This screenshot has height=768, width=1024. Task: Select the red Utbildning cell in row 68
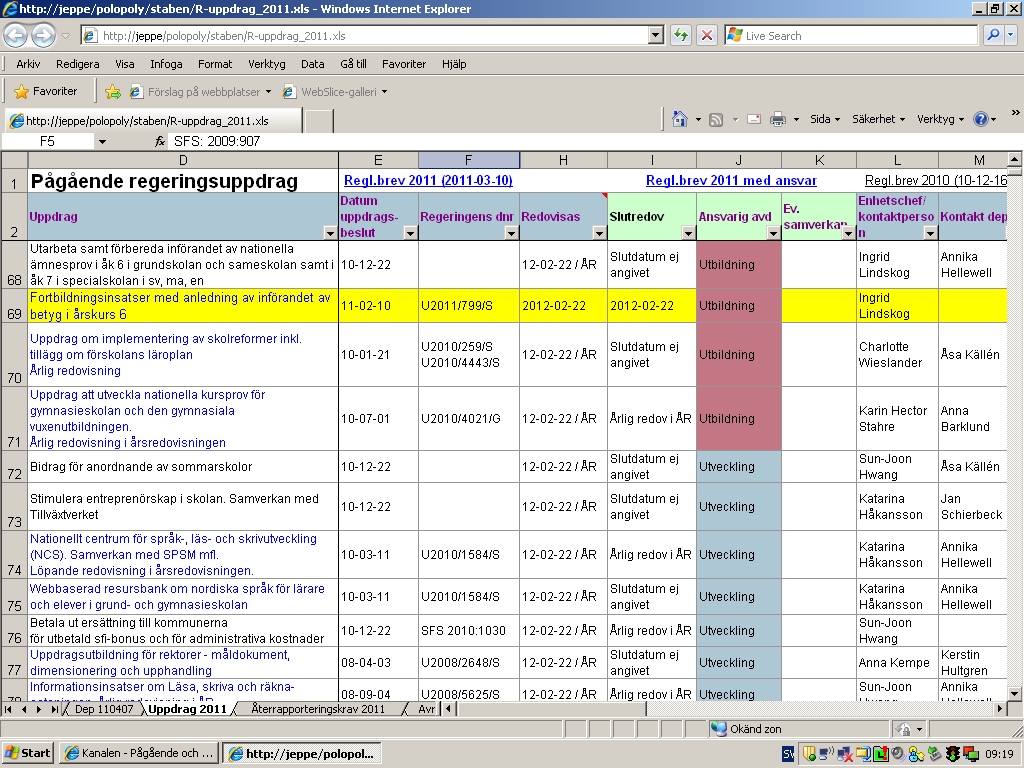point(739,264)
